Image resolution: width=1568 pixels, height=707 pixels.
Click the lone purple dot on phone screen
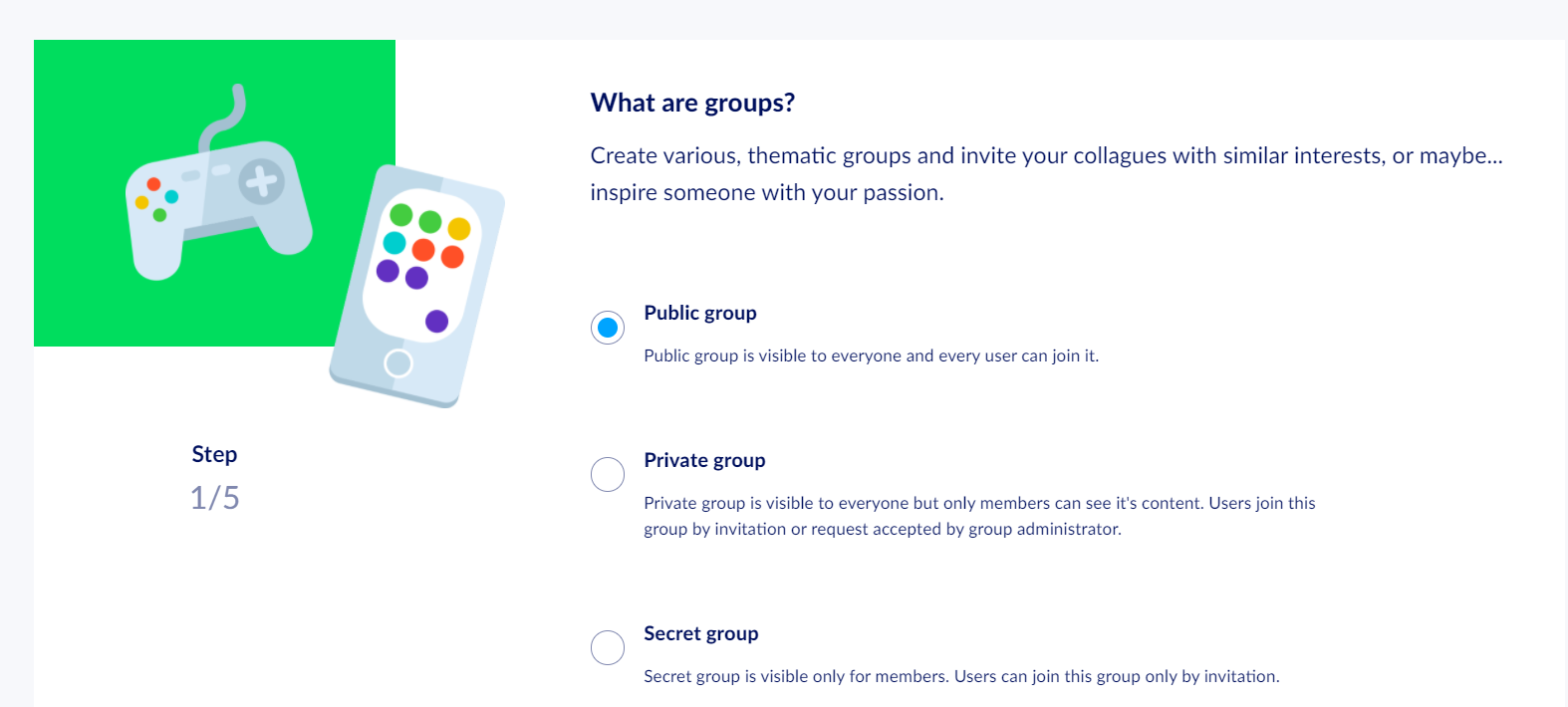436,321
